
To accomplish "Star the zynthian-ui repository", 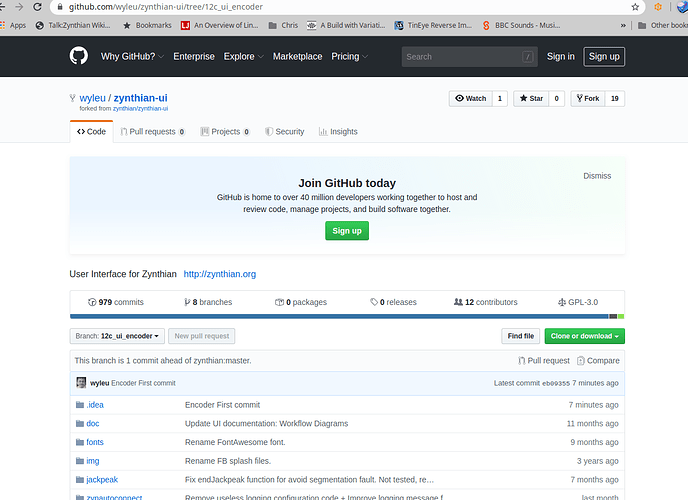I will (531, 99).
